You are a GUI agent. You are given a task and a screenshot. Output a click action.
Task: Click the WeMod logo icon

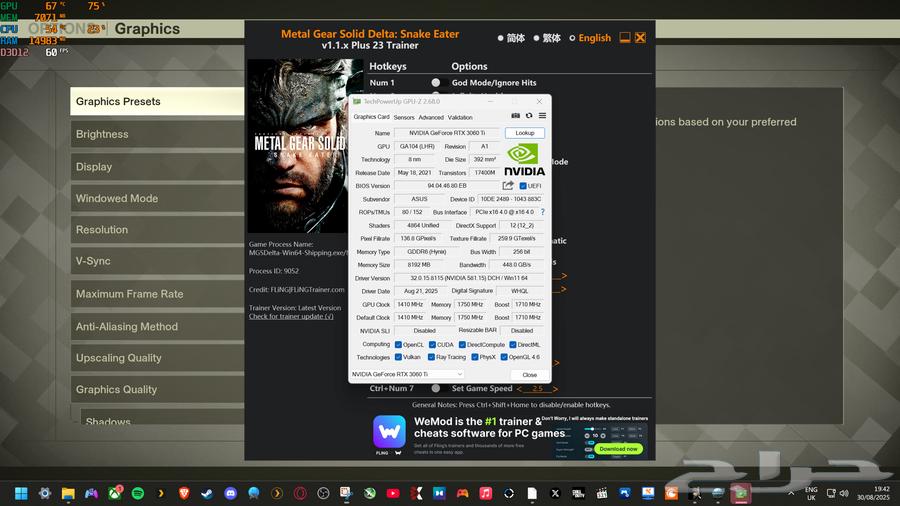point(389,433)
